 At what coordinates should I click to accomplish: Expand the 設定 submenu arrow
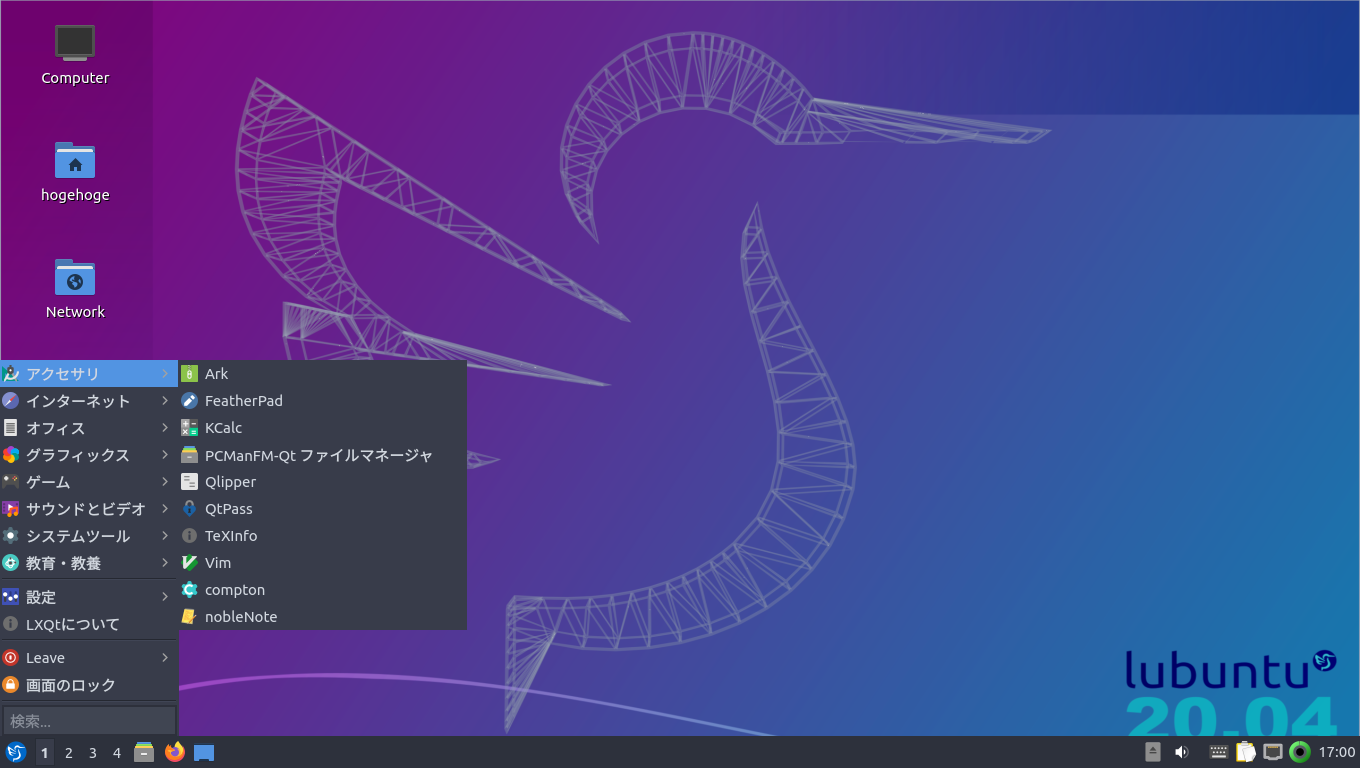165,597
